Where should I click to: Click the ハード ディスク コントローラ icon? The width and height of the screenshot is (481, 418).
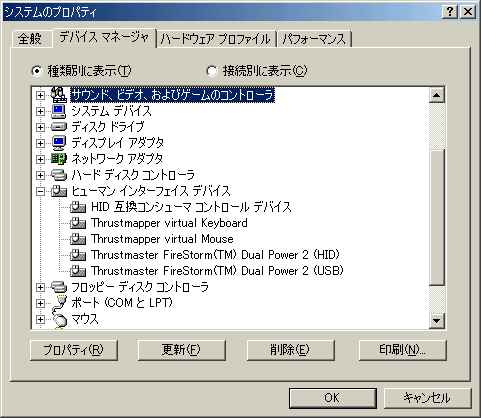59,175
